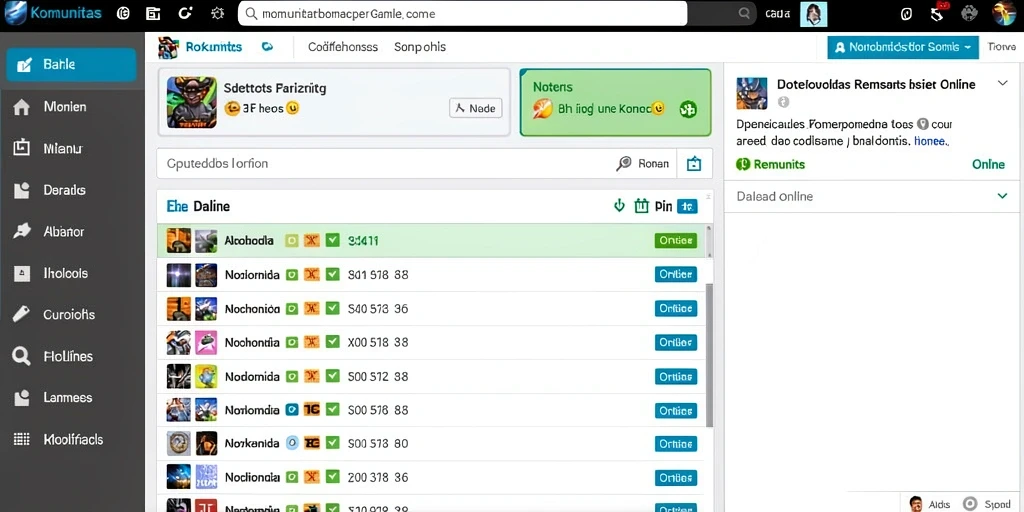Click the clipboard icon next to Ronan
Image resolution: width=1024 pixels, height=512 pixels.
pyautogui.click(x=694, y=164)
